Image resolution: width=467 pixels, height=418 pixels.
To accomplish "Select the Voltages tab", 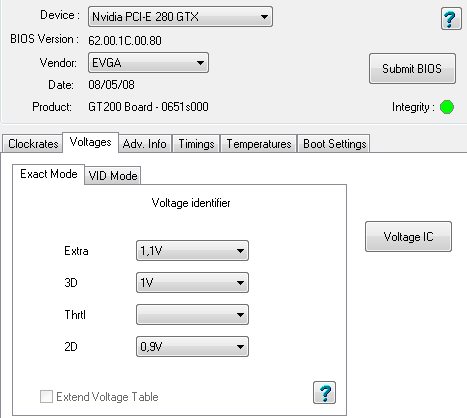I will (90, 142).
